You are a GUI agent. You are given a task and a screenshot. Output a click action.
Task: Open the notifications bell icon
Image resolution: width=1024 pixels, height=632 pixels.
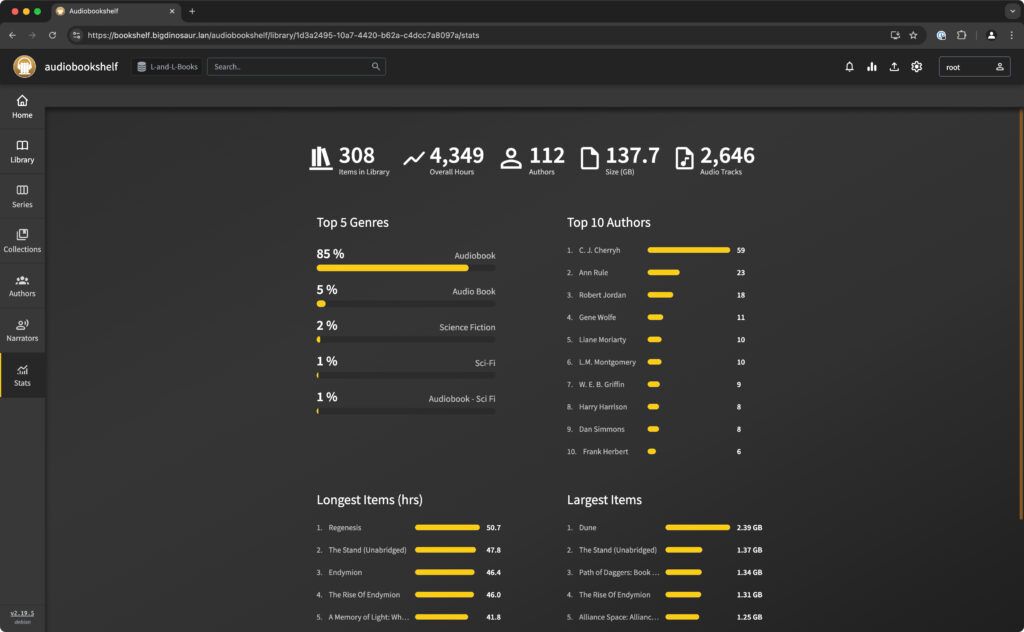coord(849,67)
